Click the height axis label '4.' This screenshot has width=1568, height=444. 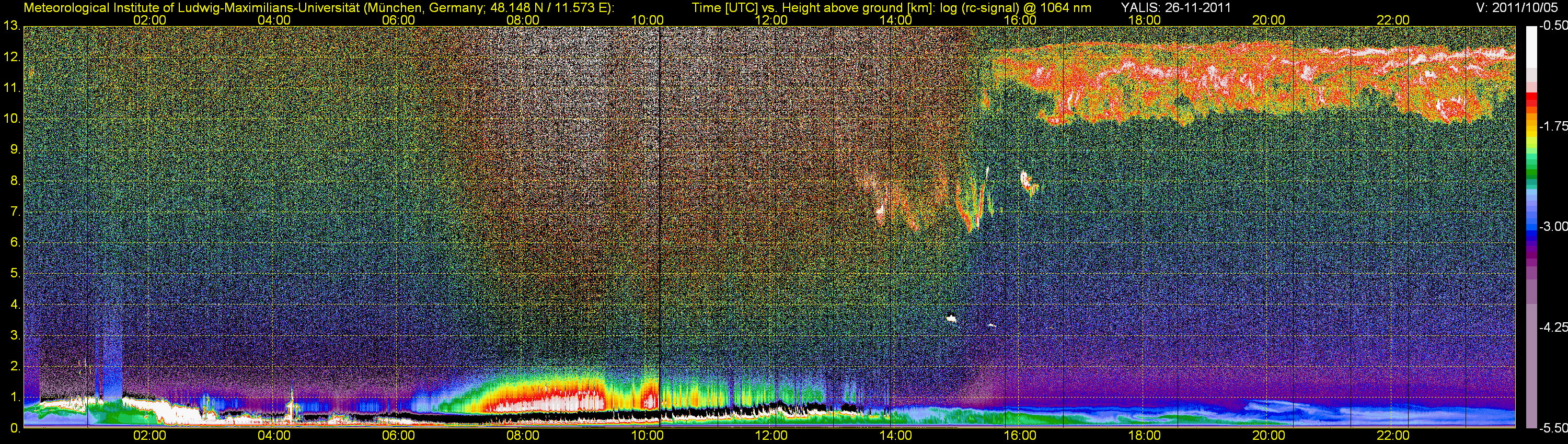(15, 304)
